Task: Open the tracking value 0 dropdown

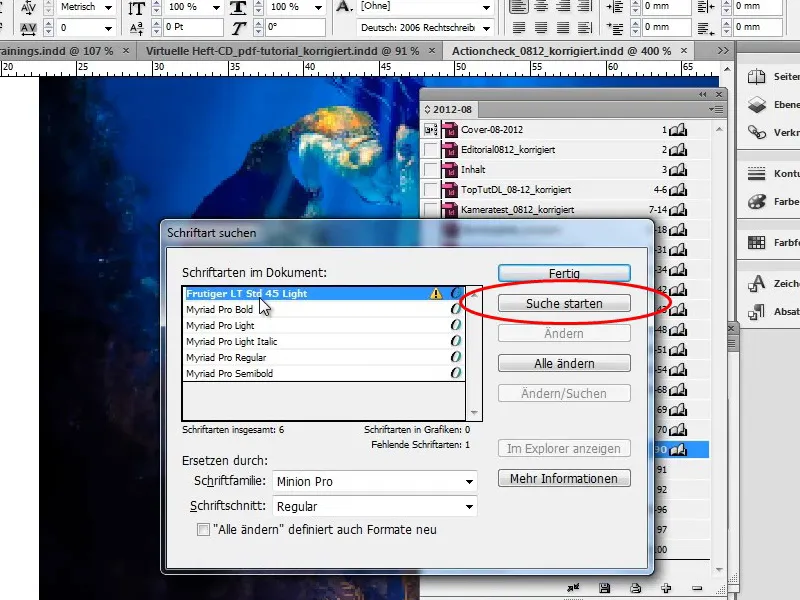Action: pos(108,28)
